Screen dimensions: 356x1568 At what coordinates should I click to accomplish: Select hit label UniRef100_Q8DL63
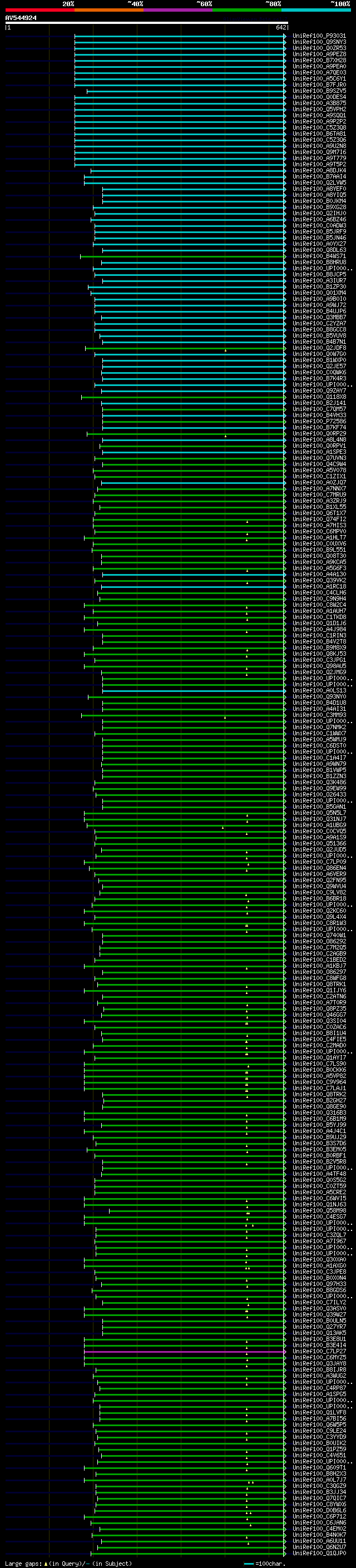point(319,250)
